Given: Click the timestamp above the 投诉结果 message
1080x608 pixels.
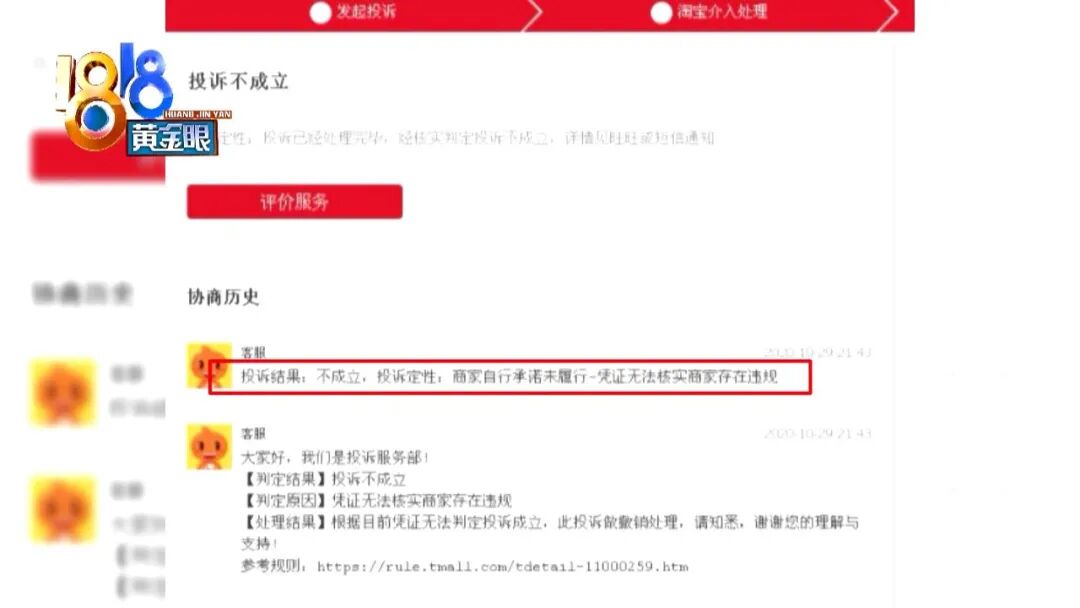Looking at the screenshot, I should [x=818, y=353].
